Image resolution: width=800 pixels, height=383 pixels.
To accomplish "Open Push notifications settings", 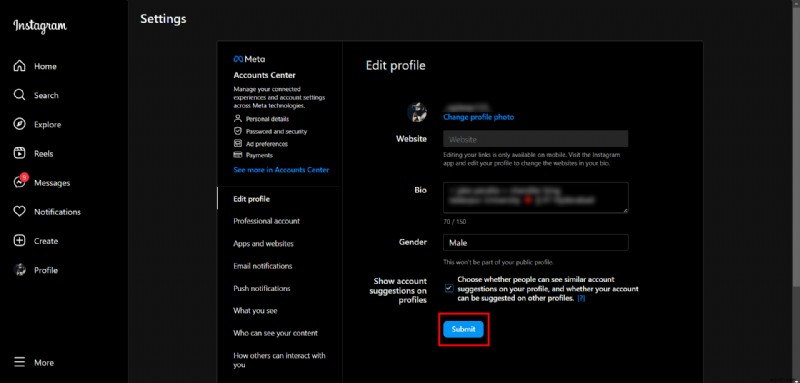I will click(x=262, y=289).
